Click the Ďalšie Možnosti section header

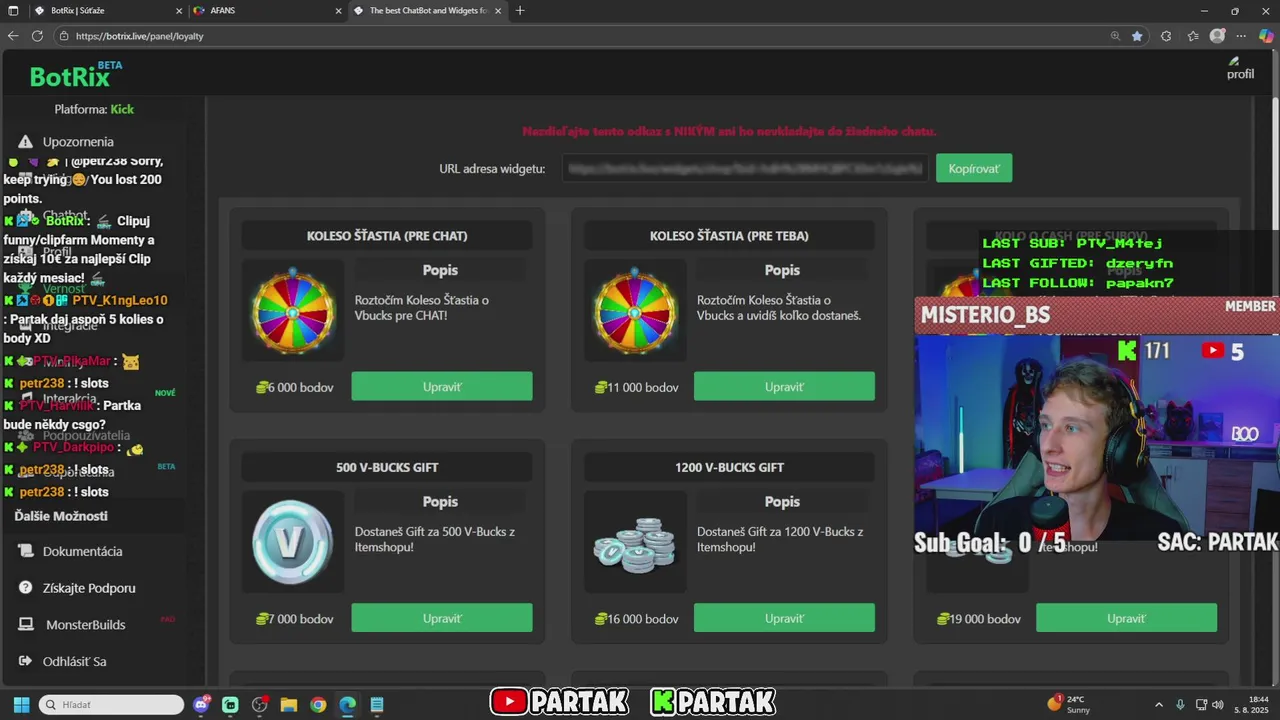click(61, 516)
